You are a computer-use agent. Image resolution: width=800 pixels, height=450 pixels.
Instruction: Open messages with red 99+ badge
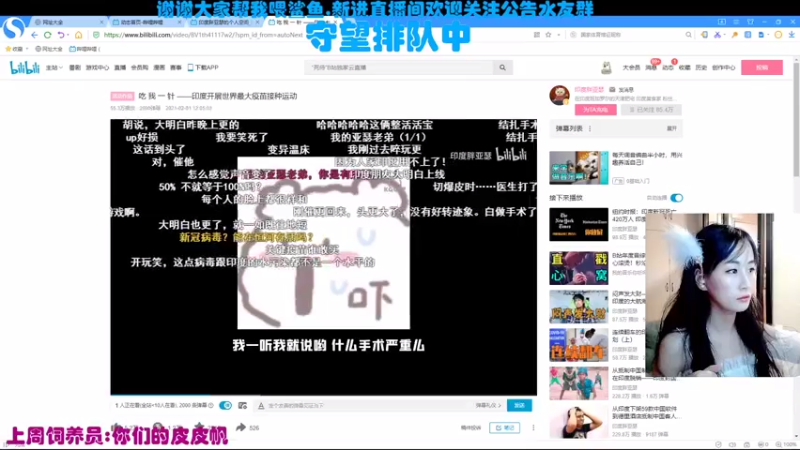point(651,67)
